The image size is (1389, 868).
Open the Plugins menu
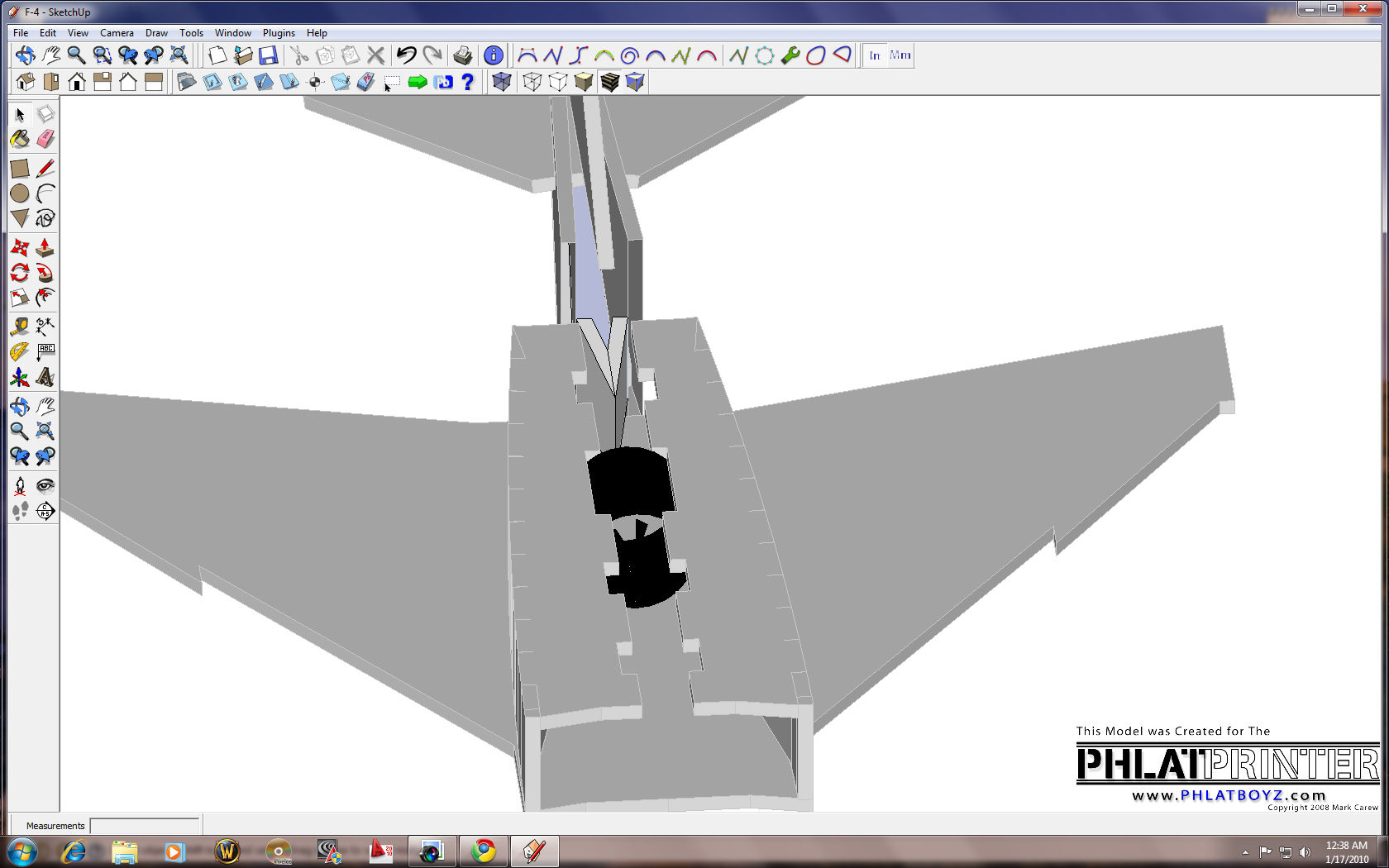coord(279,33)
